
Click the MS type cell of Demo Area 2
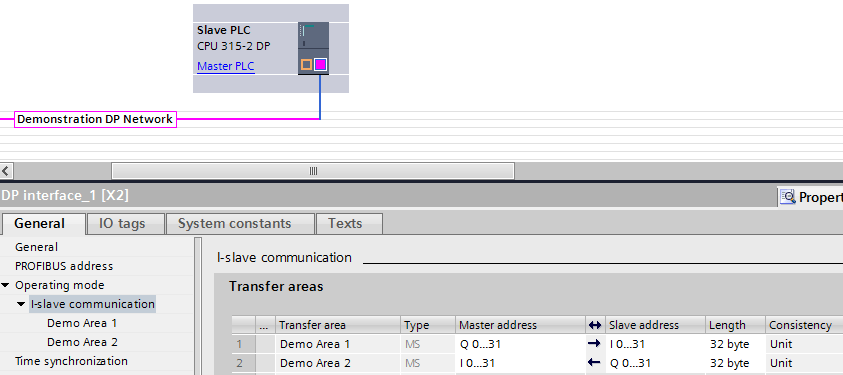tap(428, 363)
